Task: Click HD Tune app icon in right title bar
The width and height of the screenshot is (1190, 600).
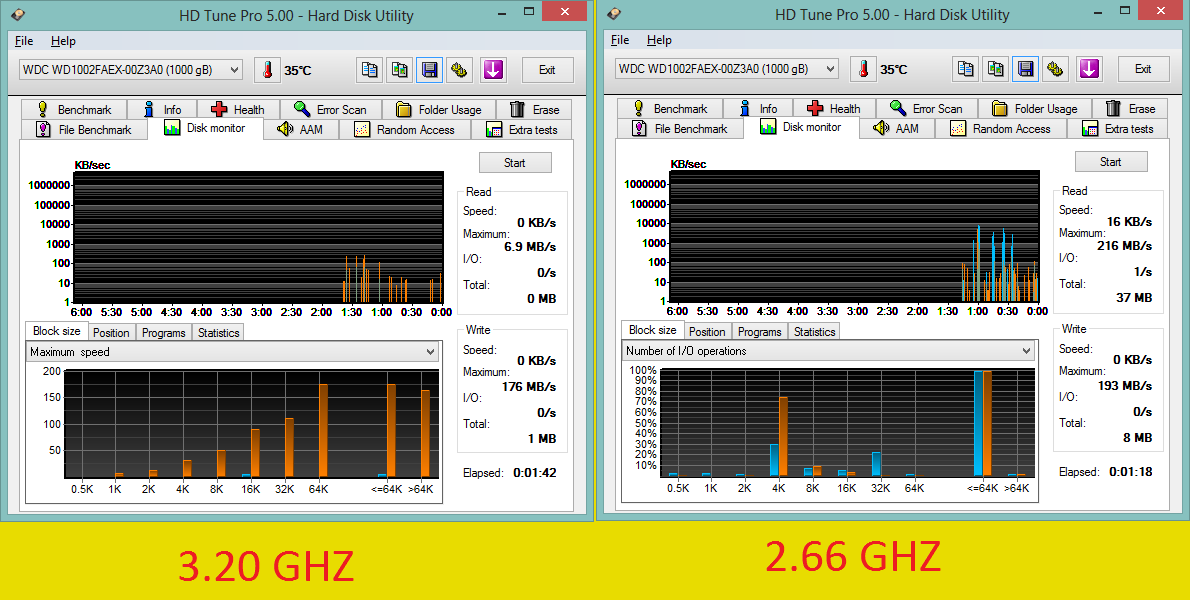Action: [x=614, y=14]
